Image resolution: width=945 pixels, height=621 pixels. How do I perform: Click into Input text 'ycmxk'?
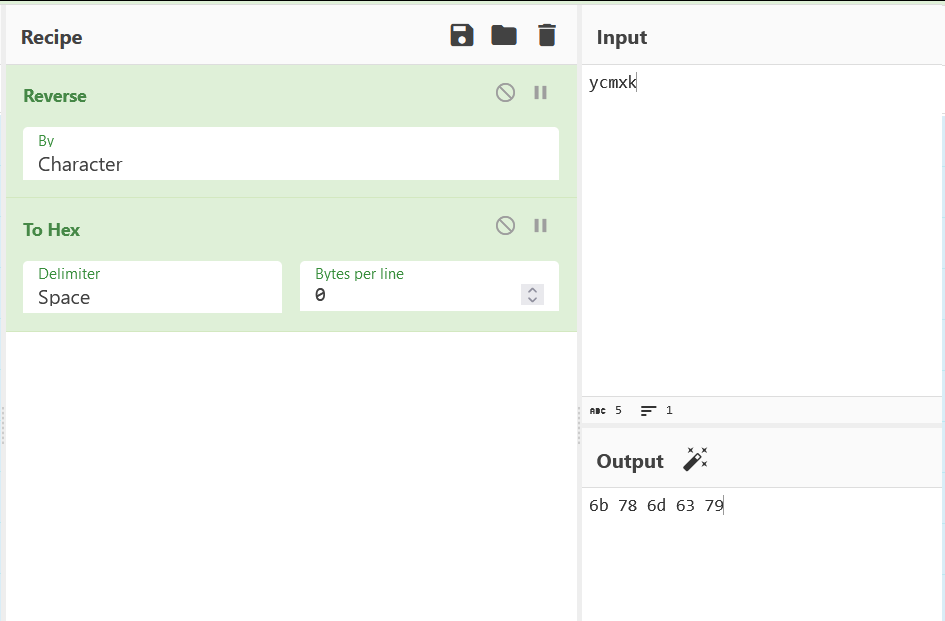click(612, 83)
